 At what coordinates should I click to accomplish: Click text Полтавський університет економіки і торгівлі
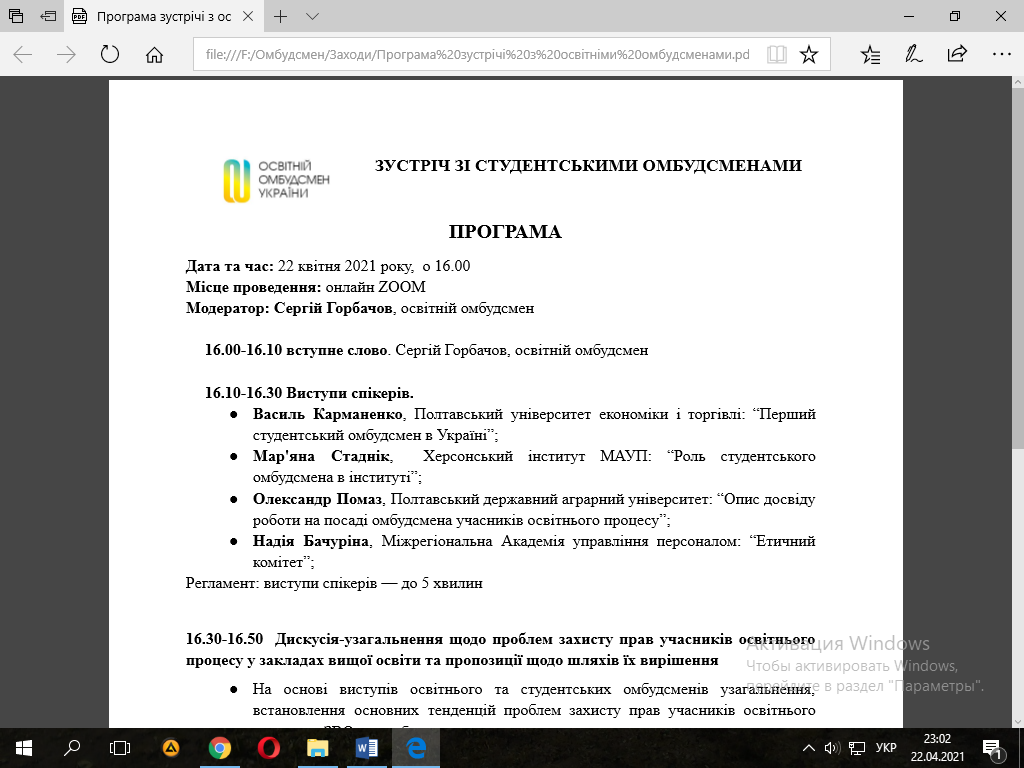click(x=579, y=414)
